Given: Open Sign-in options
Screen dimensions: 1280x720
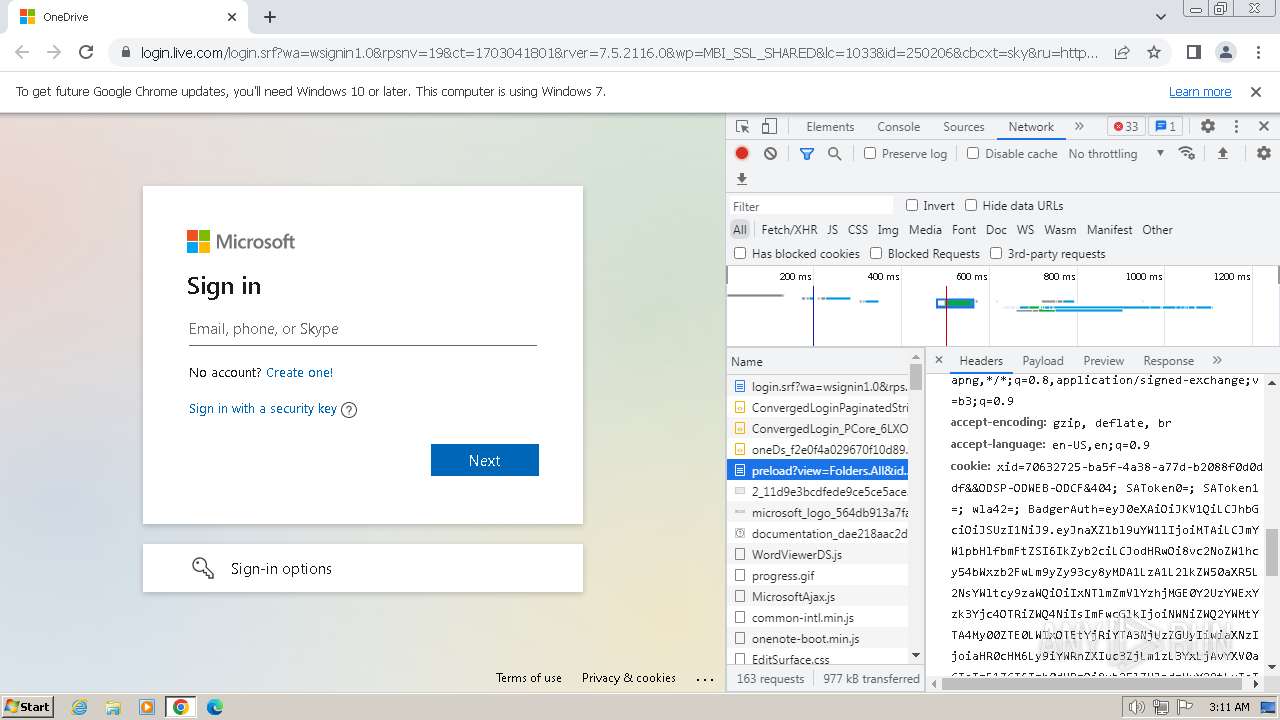Looking at the screenshot, I should pos(363,568).
